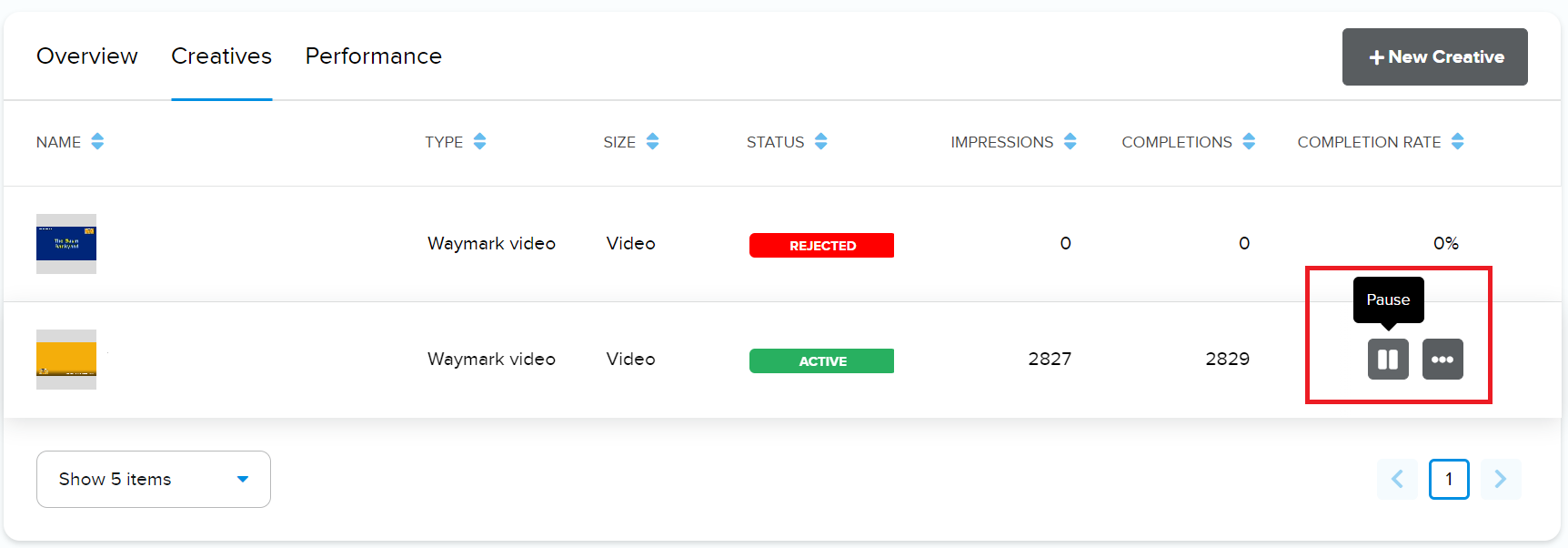This screenshot has width=1568, height=548.
Task: Click the ACTIVE status badge
Action: (x=822, y=361)
